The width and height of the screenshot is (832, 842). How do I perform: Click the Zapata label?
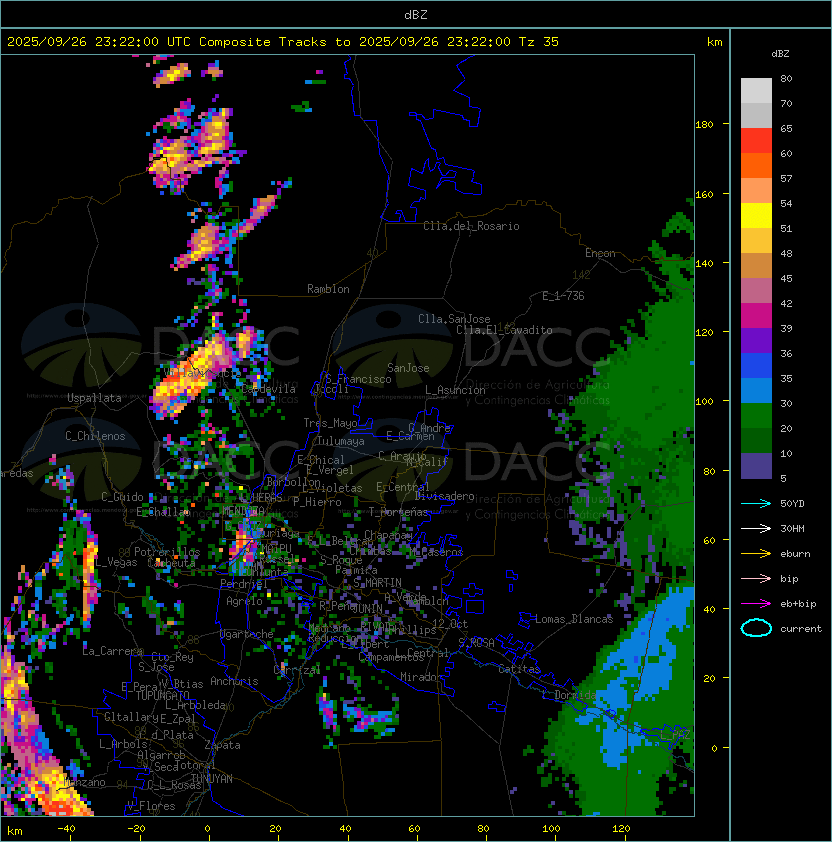coord(222,745)
